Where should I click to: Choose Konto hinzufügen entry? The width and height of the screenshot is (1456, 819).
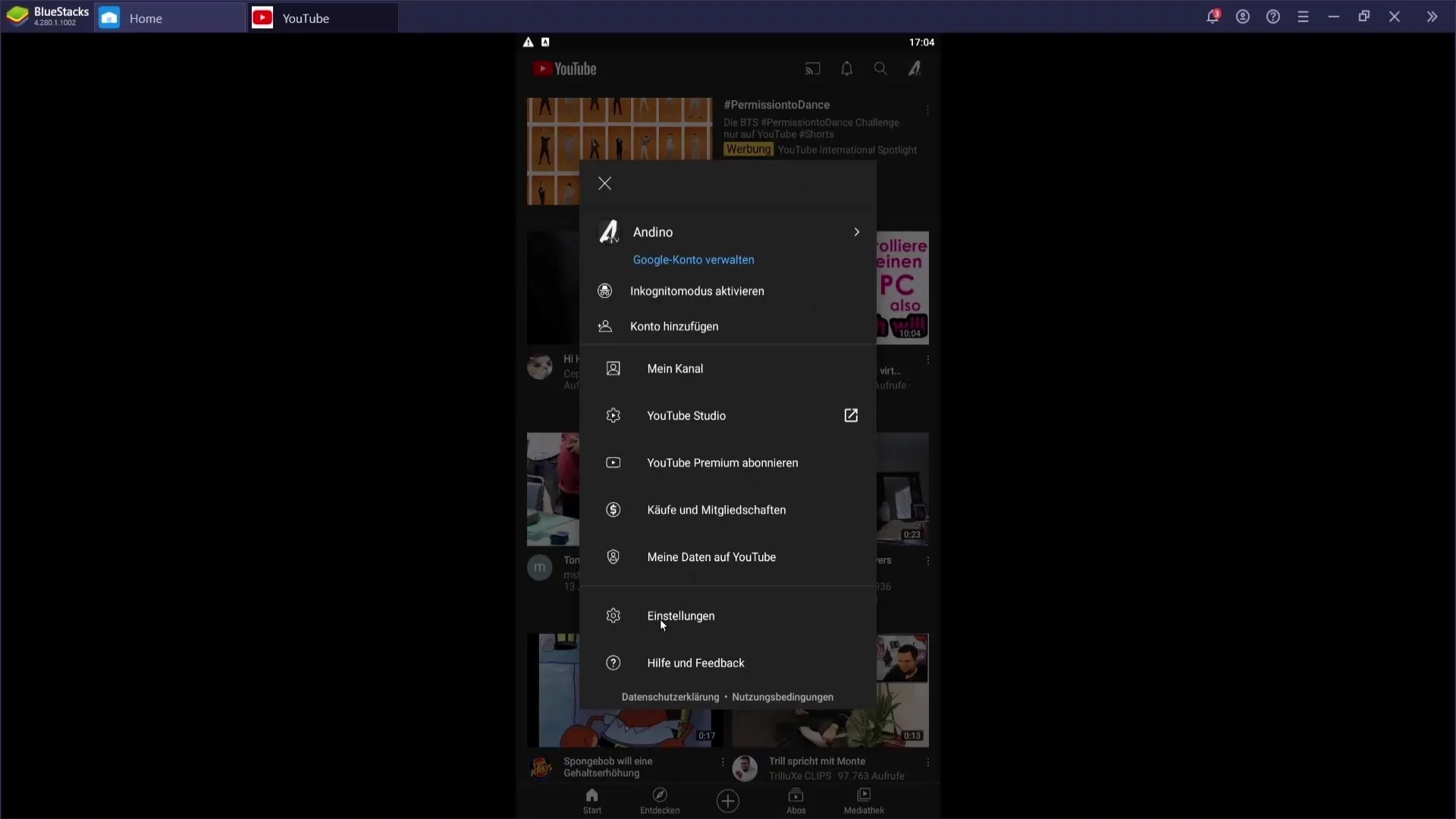point(674,327)
